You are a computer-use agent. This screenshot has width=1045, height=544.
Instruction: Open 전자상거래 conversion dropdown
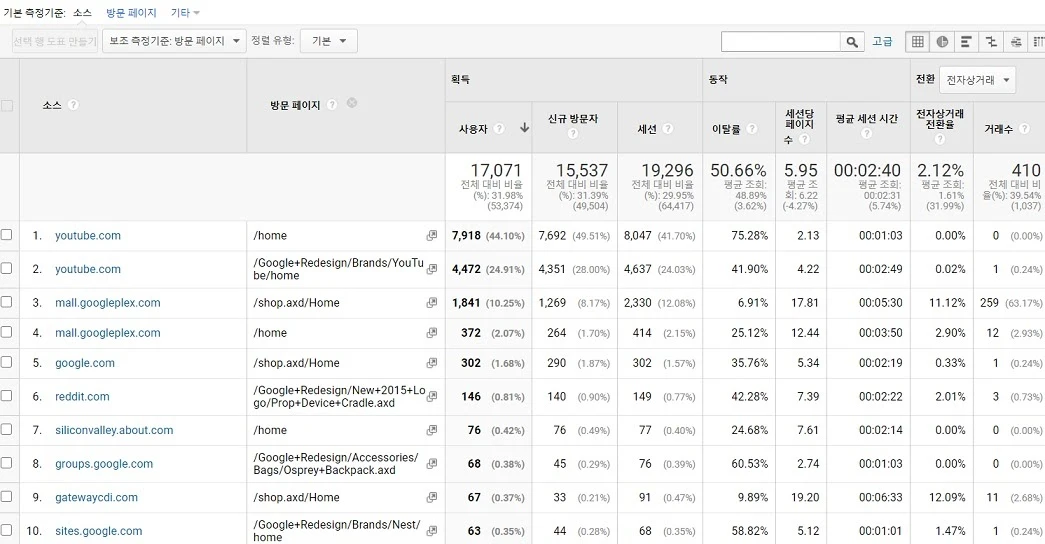click(x=977, y=80)
